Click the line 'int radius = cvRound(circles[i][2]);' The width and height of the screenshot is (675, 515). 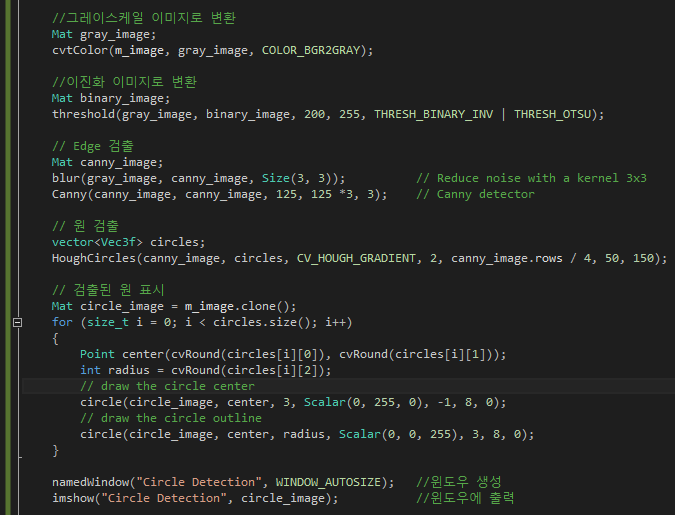205,370
